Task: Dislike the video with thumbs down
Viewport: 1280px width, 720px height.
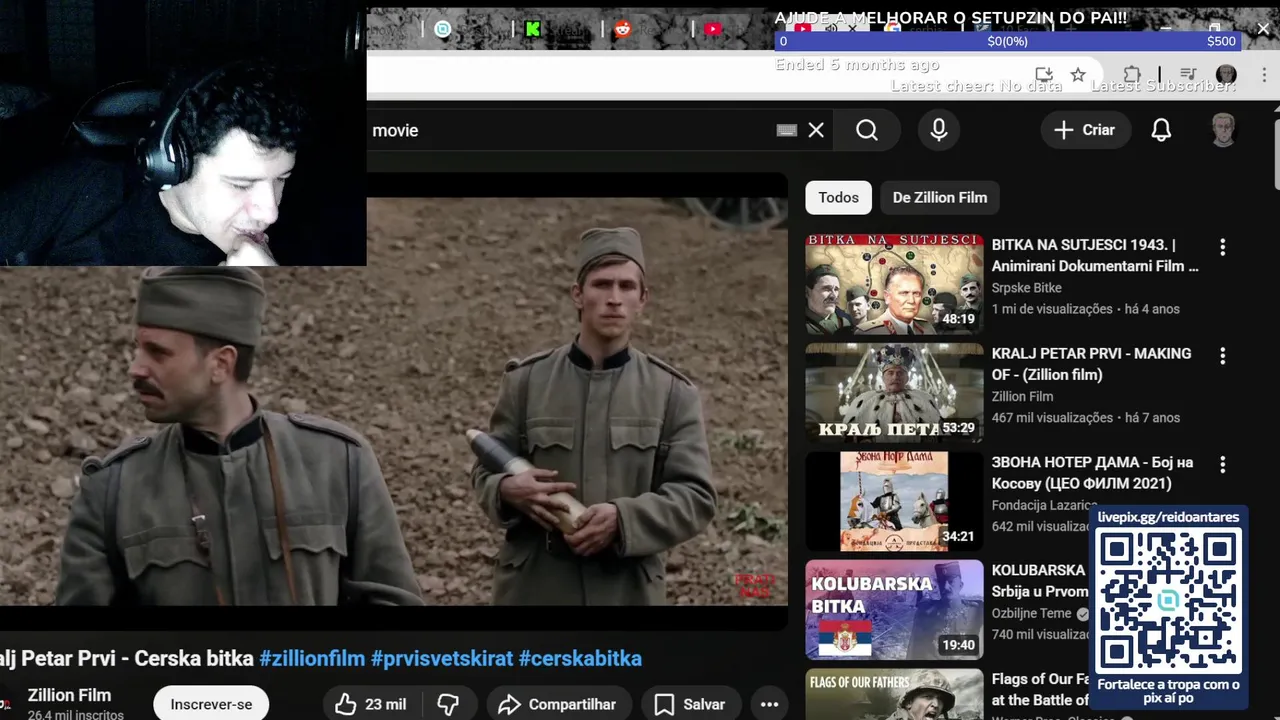Action: pyautogui.click(x=449, y=704)
